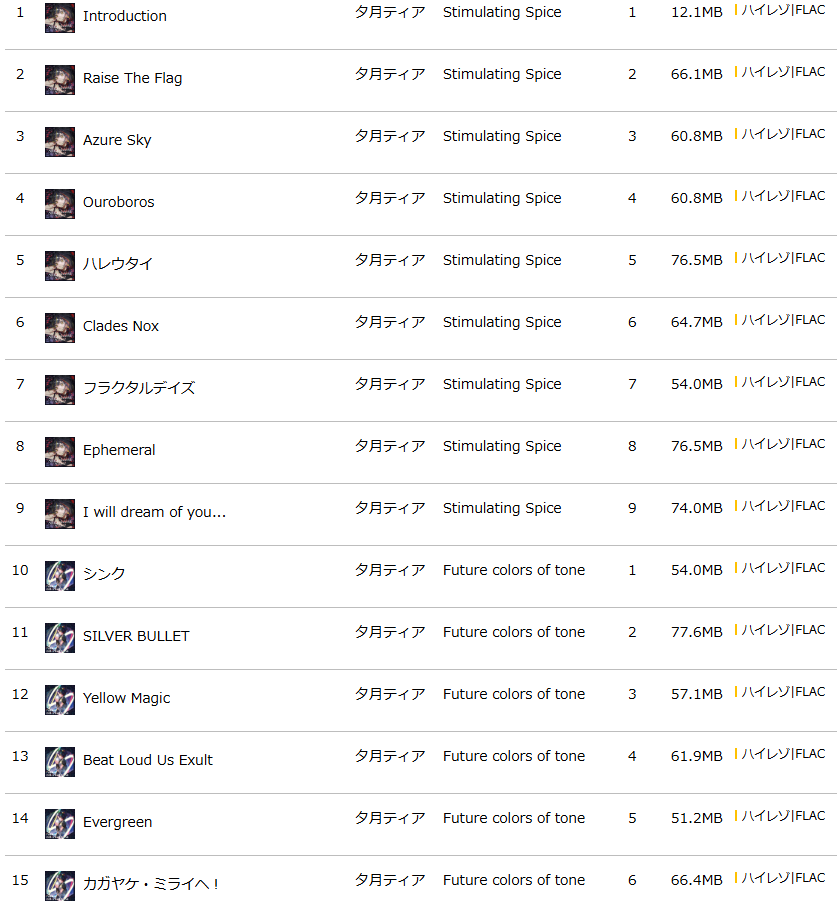Open the ハレウタイ track cover thumbnail
This screenshot has height=903, width=837.
click(x=59, y=265)
